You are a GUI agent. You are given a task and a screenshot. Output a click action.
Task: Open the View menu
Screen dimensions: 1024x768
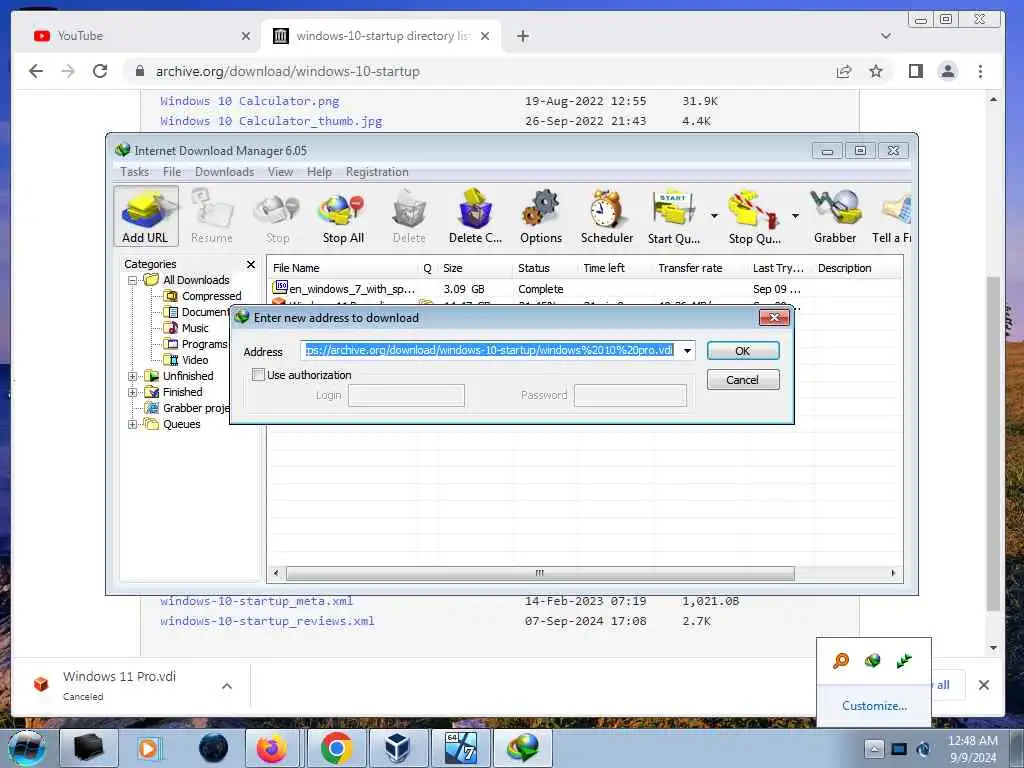point(280,172)
